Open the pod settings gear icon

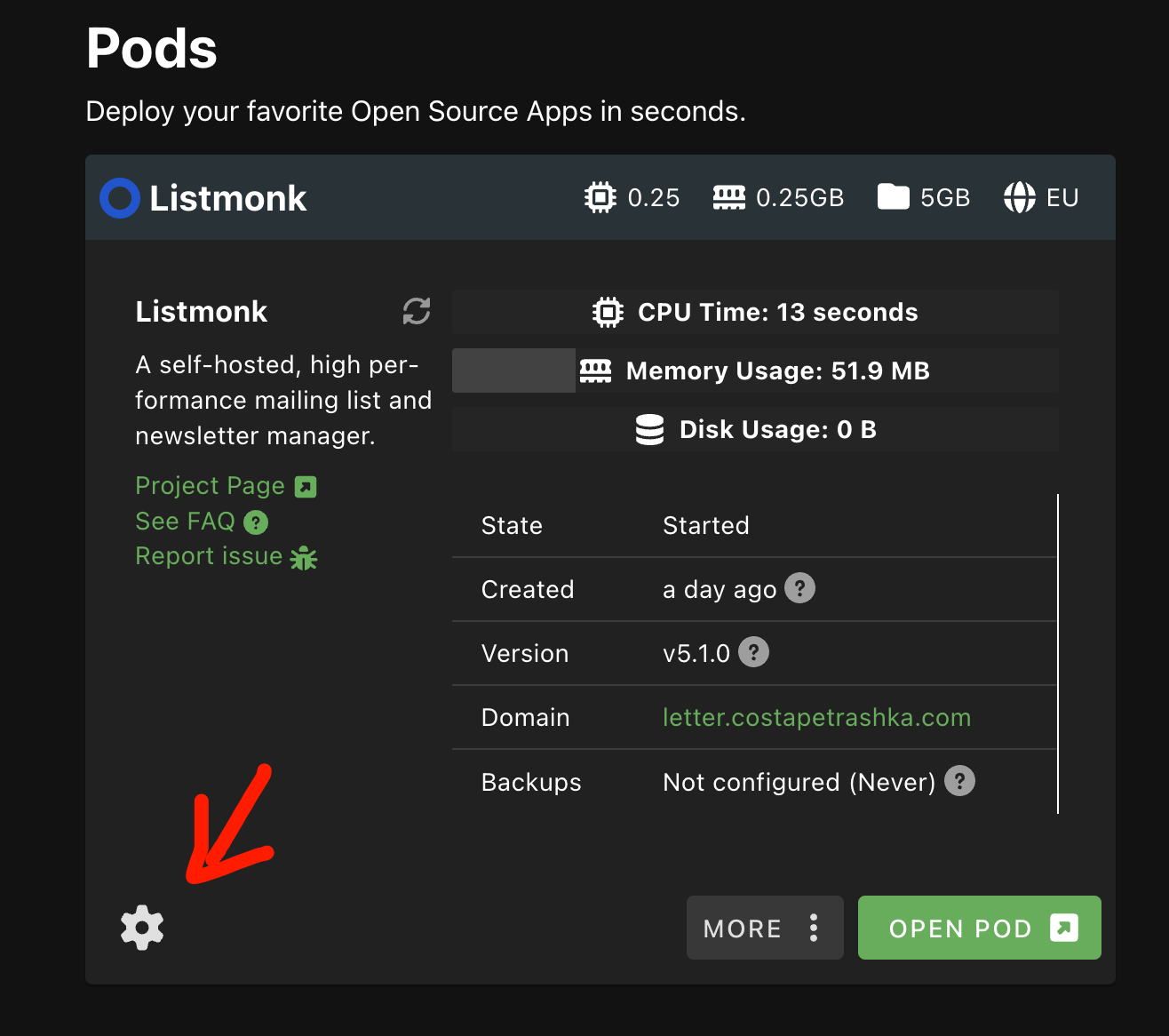click(x=142, y=928)
